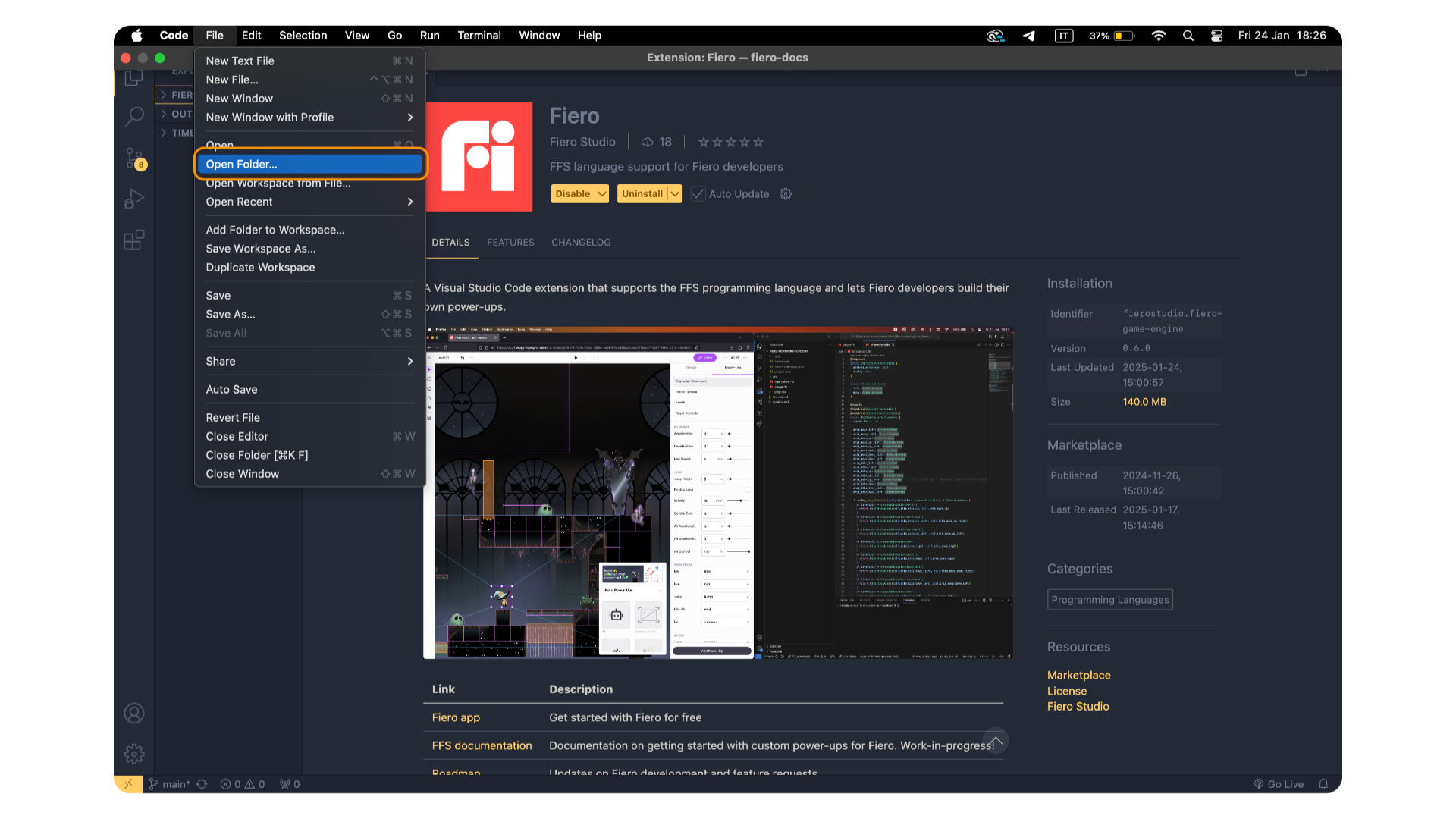Screen dimensions: 1456x819
Task: Click the Wi-Fi icon in the menu bar
Action: [x=1159, y=36]
